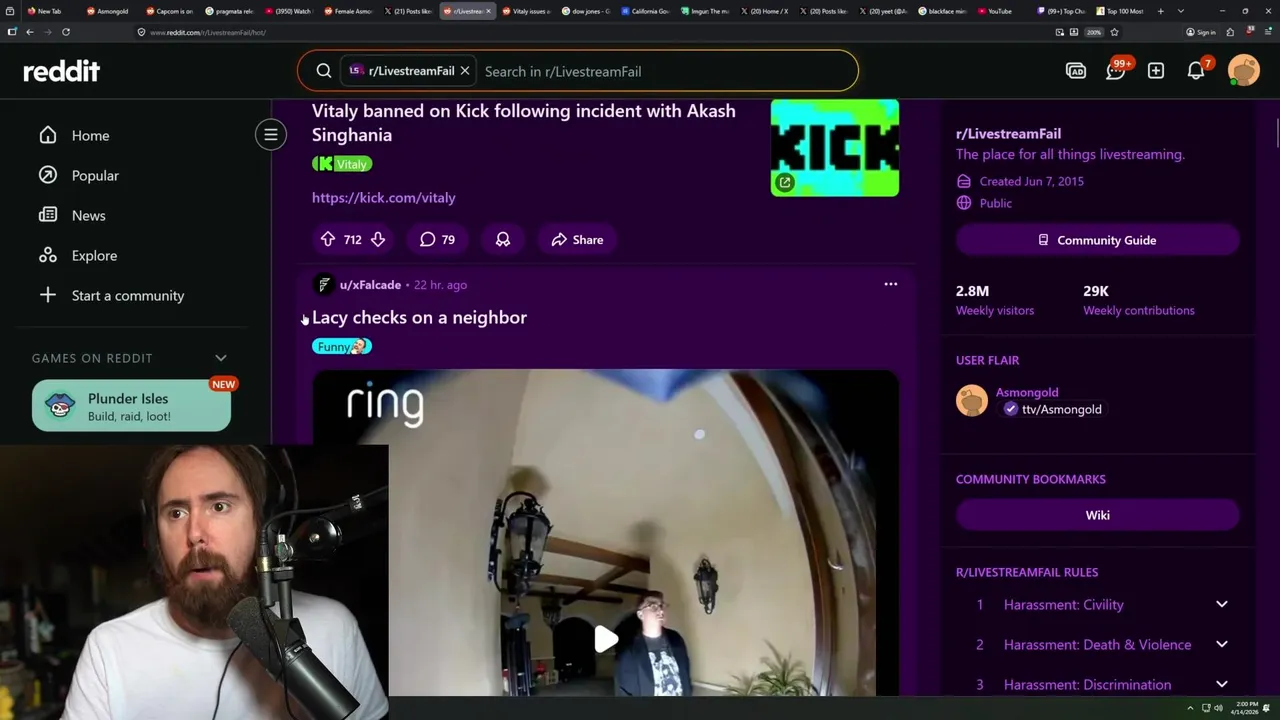Upvote the Vitaly banned post
Image resolution: width=1280 pixels, height=720 pixels.
pyautogui.click(x=327, y=240)
